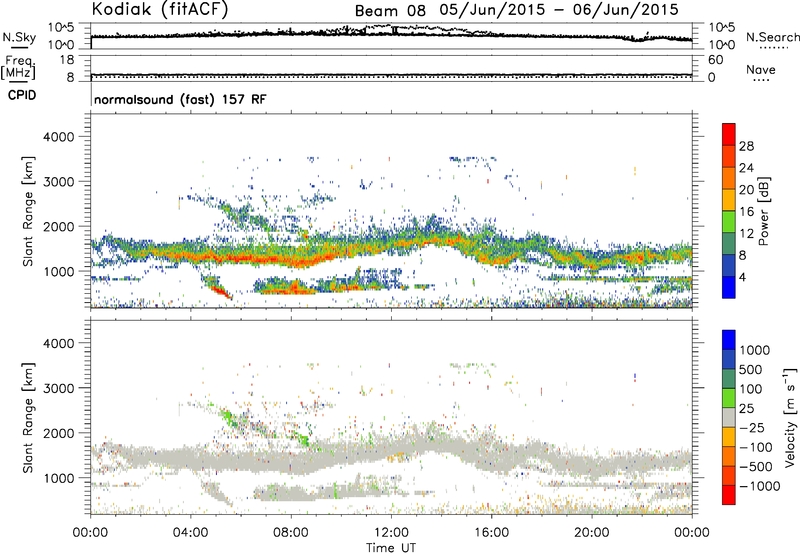Click the Velocity [m s⁻¹] colorbar title

click(x=790, y=417)
